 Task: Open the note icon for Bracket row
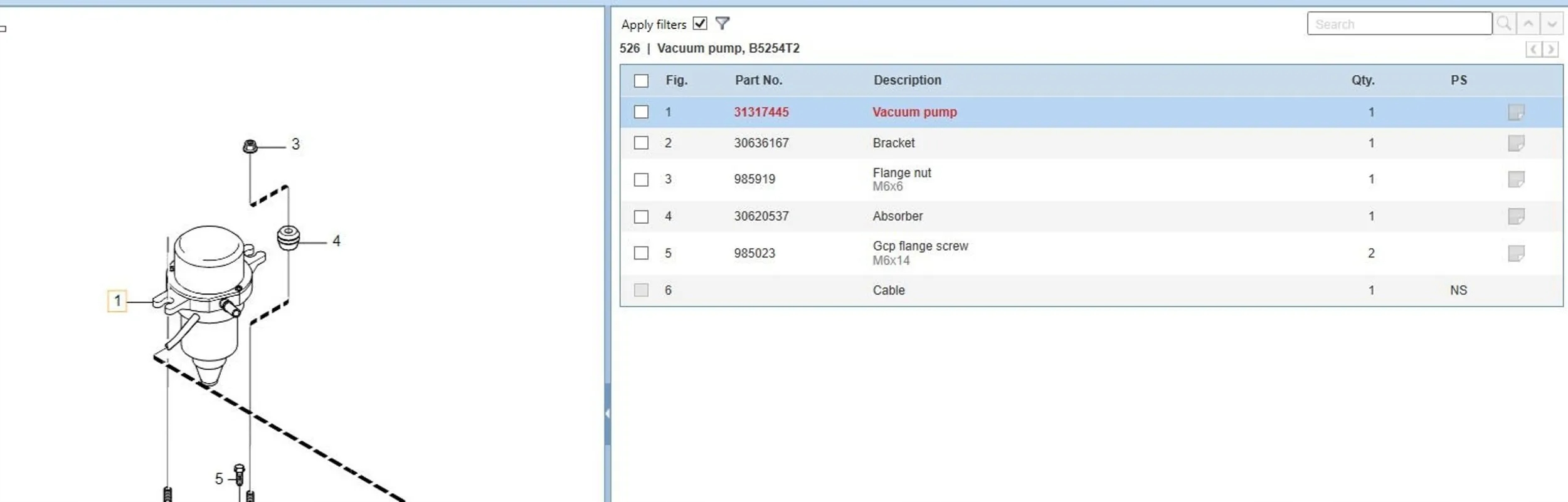(x=1515, y=144)
